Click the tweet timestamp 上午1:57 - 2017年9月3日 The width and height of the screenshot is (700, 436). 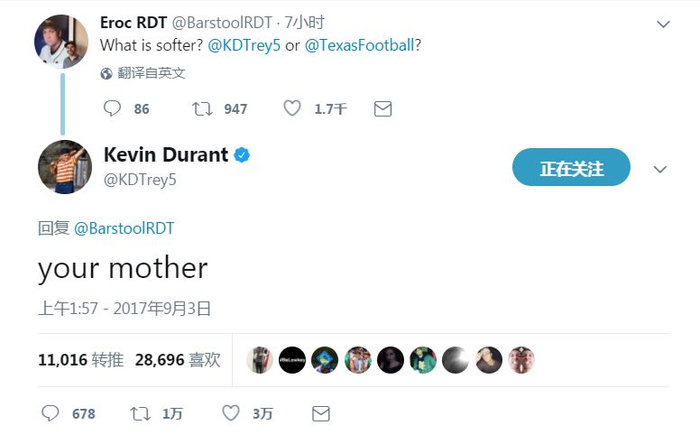(124, 309)
